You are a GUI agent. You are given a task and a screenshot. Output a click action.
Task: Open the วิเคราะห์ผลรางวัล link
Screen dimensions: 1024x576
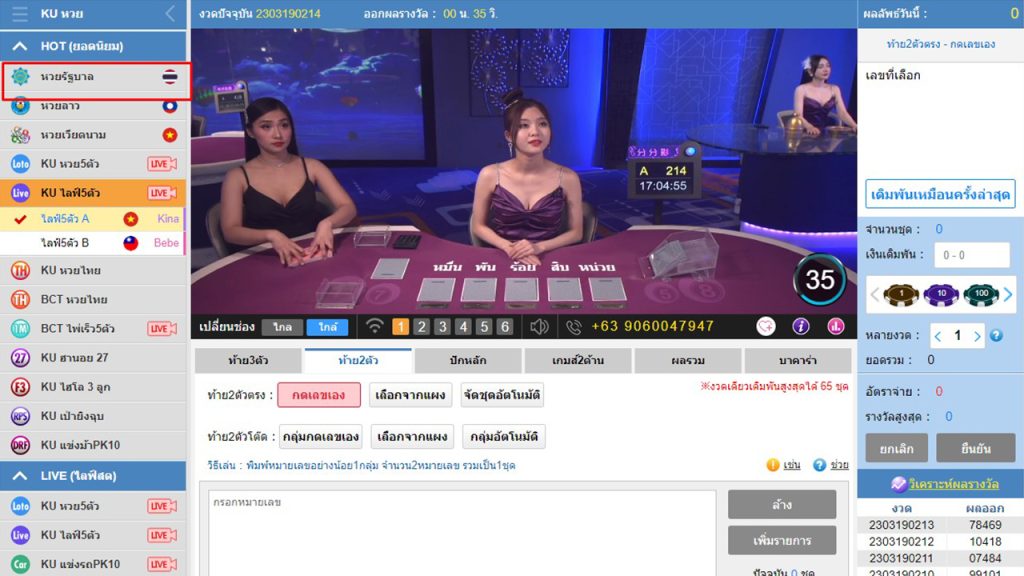click(x=953, y=484)
